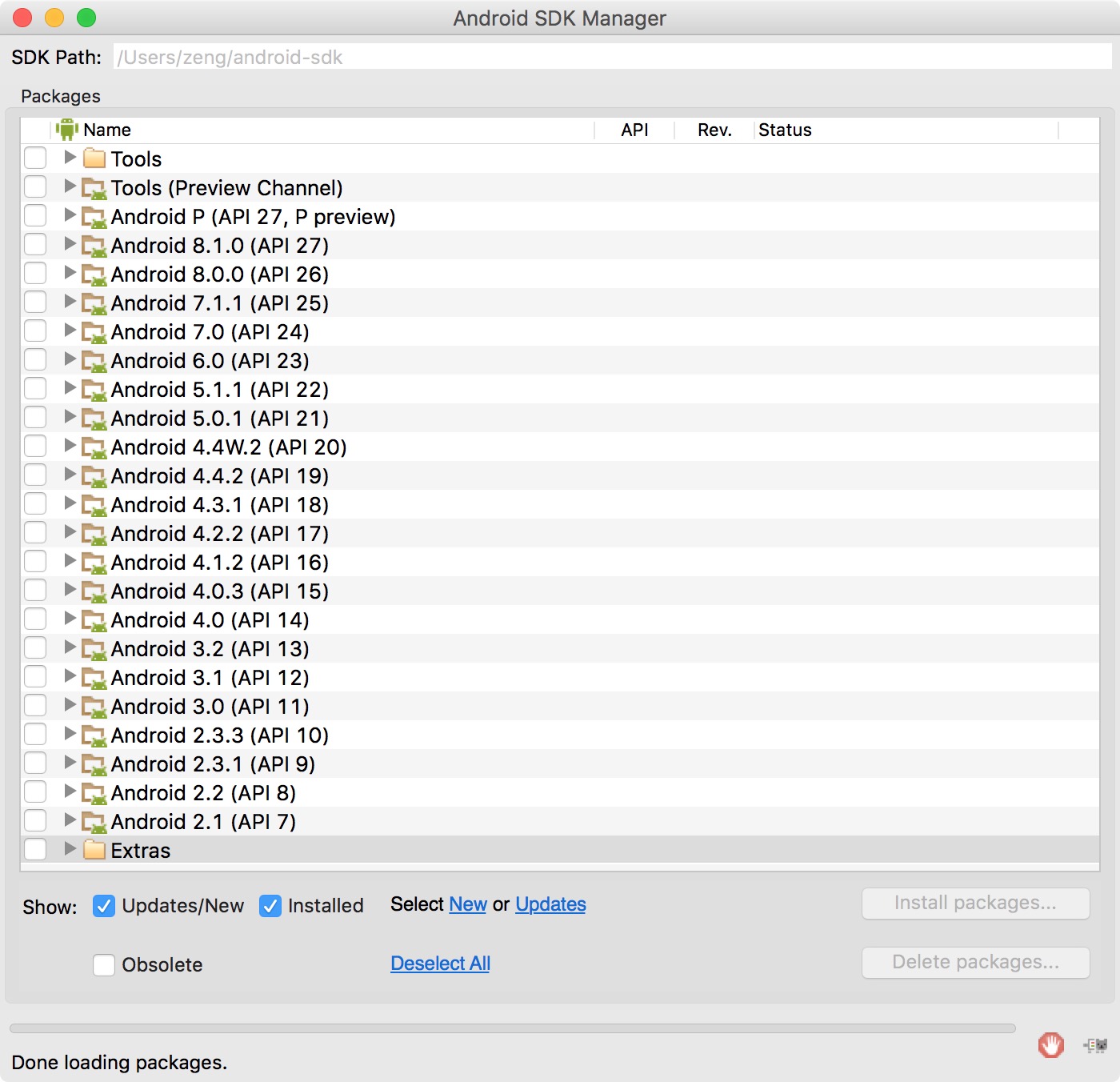Image resolution: width=1120 pixels, height=1082 pixels.
Task: Expand the Android 8.0.0 (API 26) node
Action: click(x=70, y=273)
